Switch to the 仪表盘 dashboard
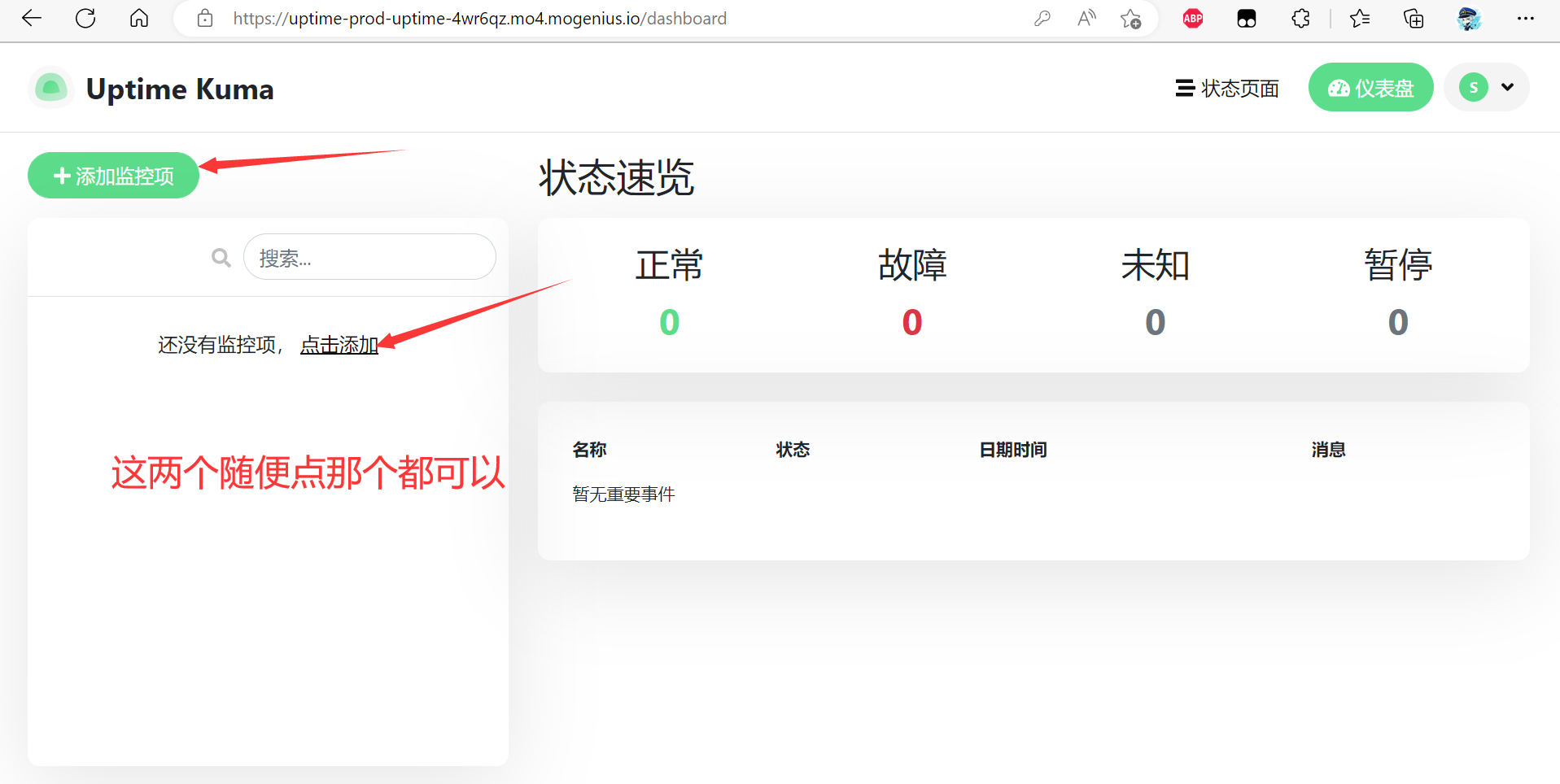Viewport: 1560px width, 784px height. 1370,88
